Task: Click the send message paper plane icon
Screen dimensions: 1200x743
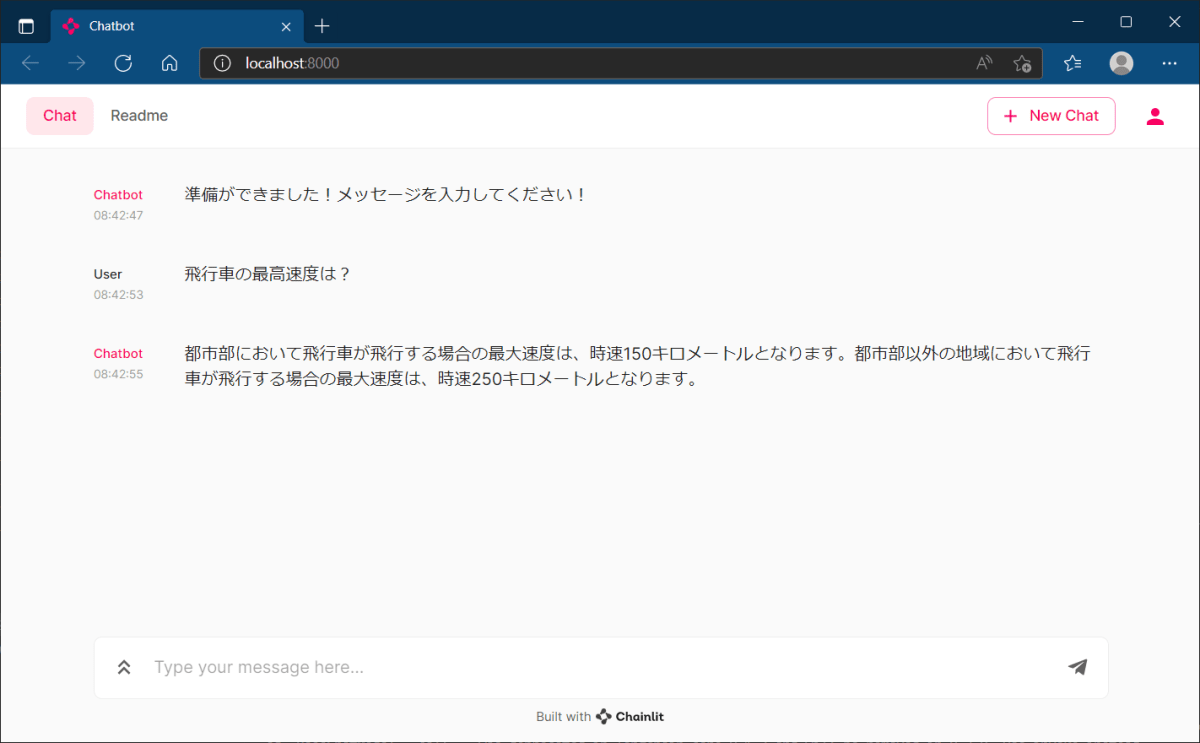Action: click(x=1077, y=667)
